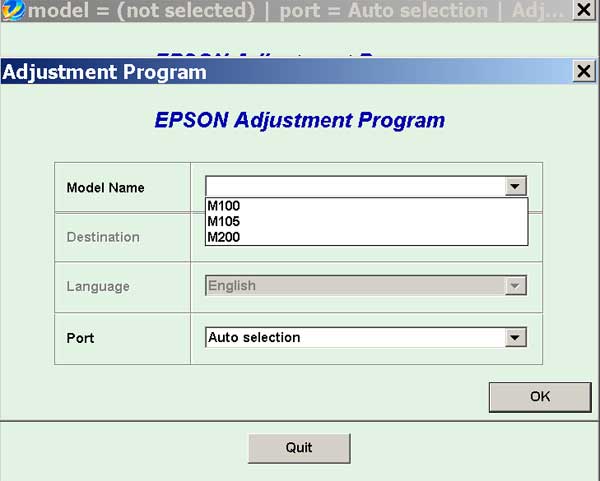The width and height of the screenshot is (600, 481).
Task: Collapse the Model Name dropdown arrow
Action: [515, 186]
